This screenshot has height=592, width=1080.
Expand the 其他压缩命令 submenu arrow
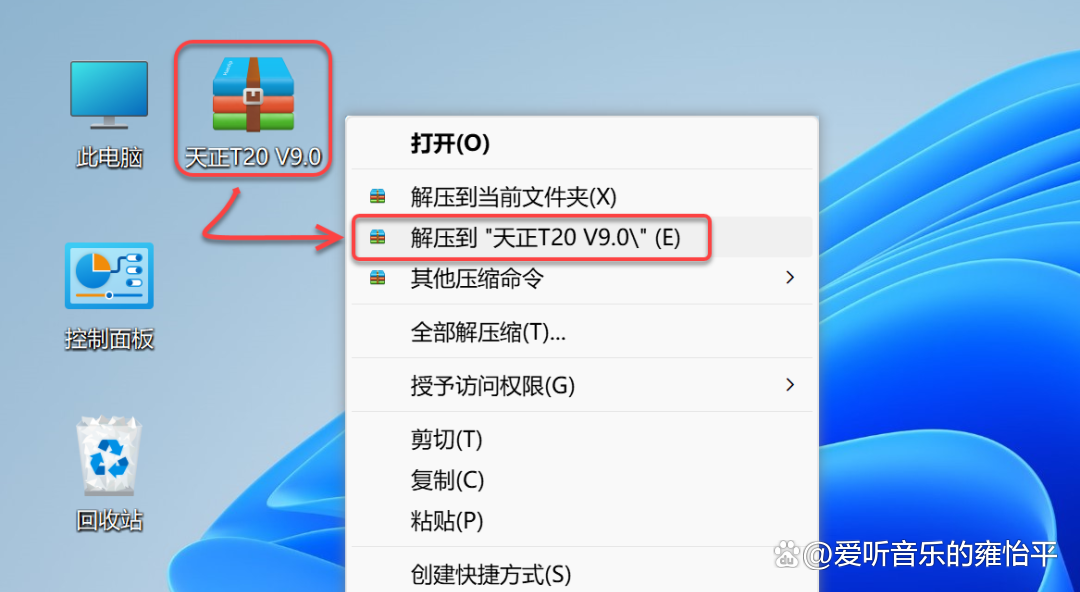click(790, 278)
